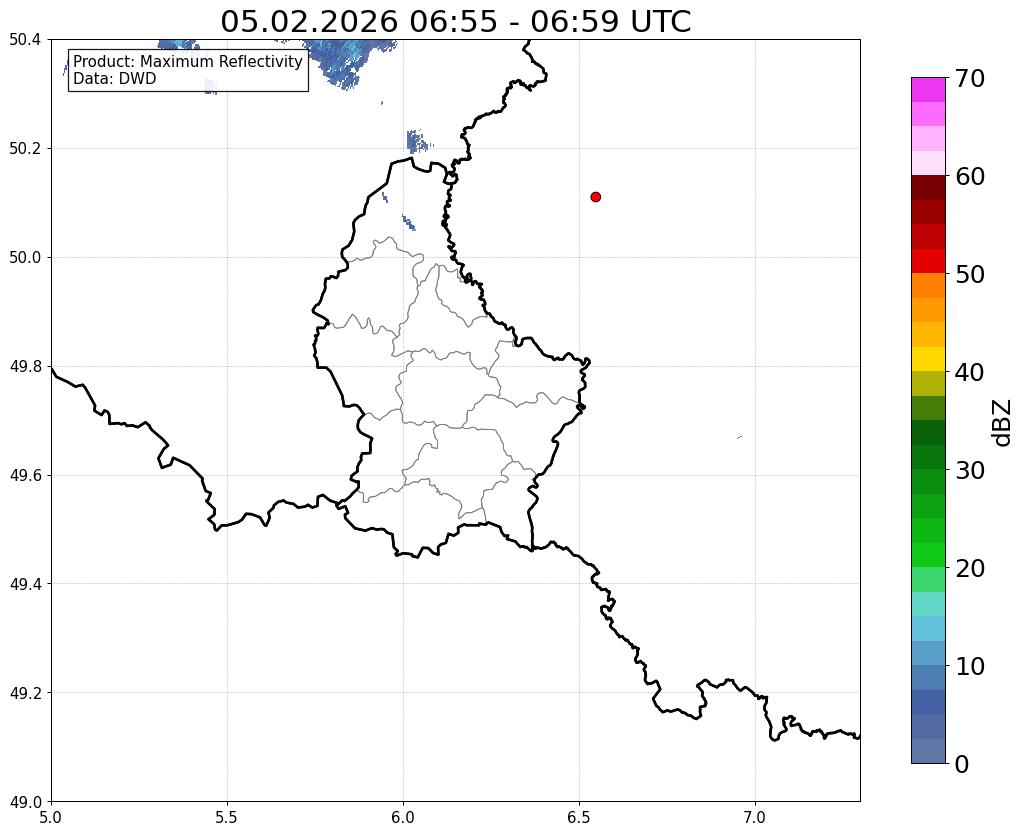
Task: Click latitude tick label 49.6
Action: tap(25, 476)
